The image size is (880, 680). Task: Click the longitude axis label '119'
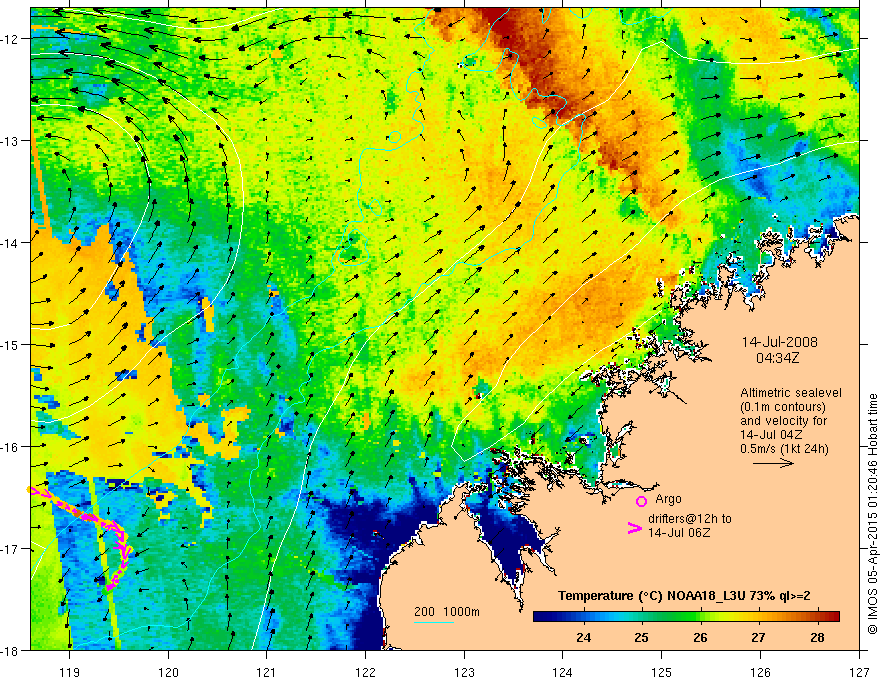tap(70, 672)
